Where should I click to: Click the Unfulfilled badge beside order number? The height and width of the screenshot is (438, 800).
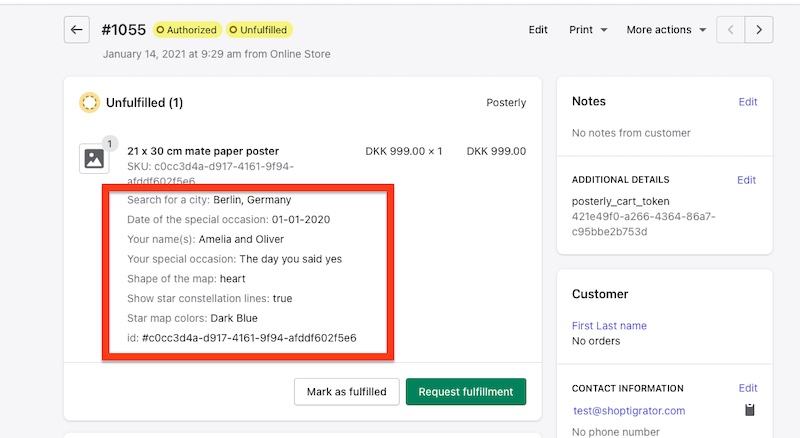(x=259, y=30)
